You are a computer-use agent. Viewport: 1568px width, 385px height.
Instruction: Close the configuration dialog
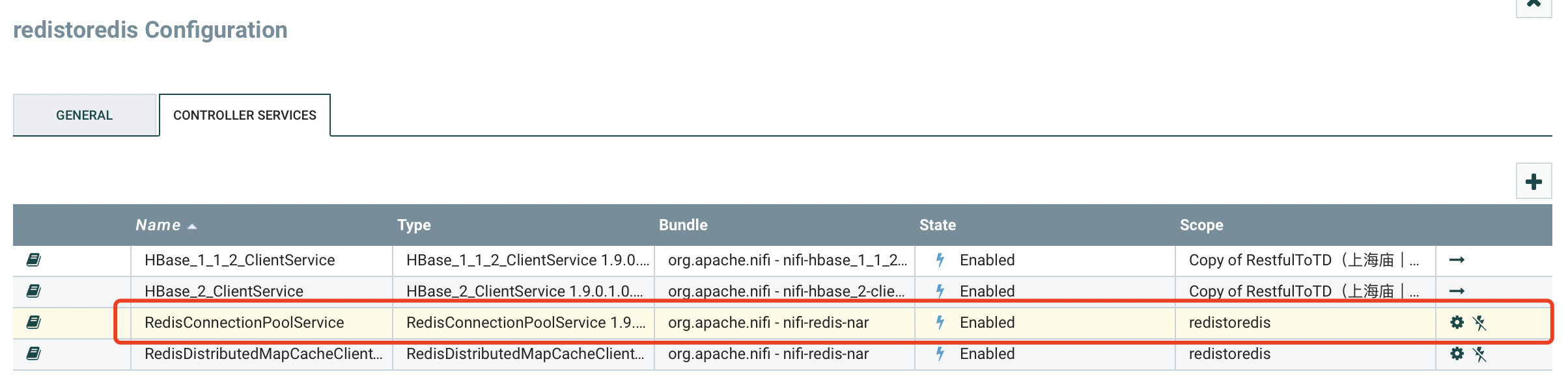pos(1534,5)
